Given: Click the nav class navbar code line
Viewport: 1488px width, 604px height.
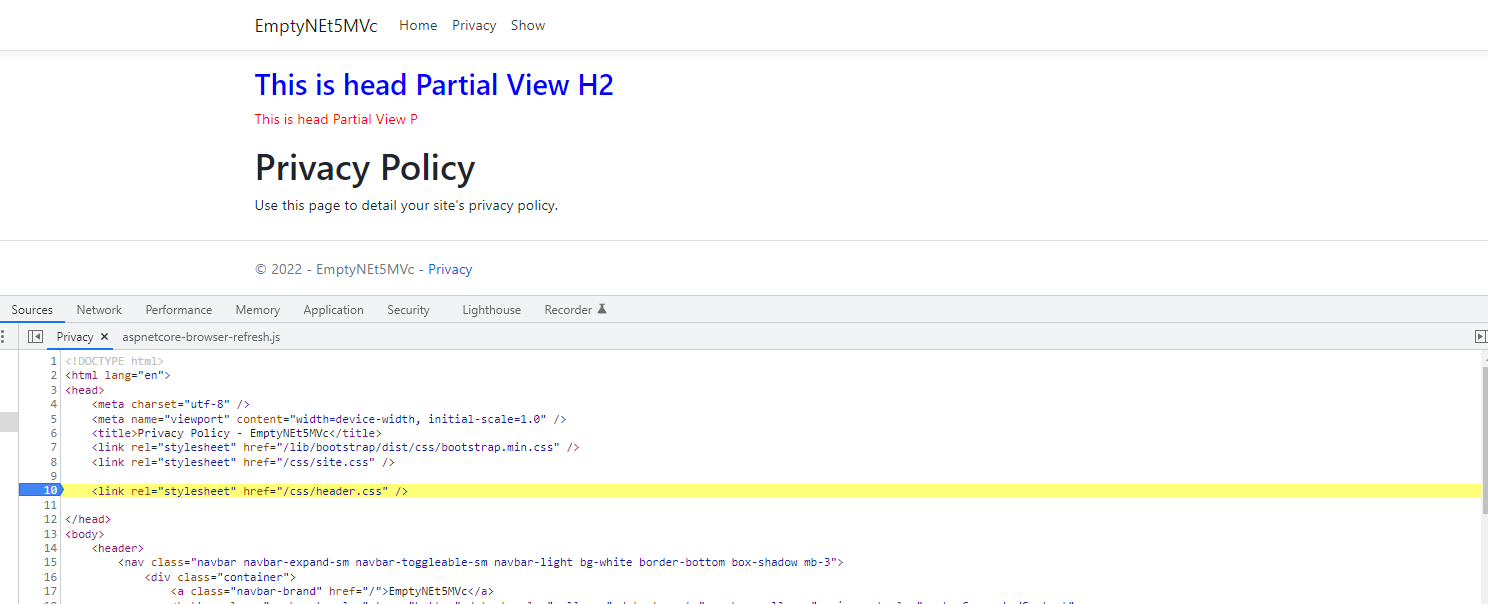Looking at the screenshot, I should pyautogui.click(x=481, y=563).
